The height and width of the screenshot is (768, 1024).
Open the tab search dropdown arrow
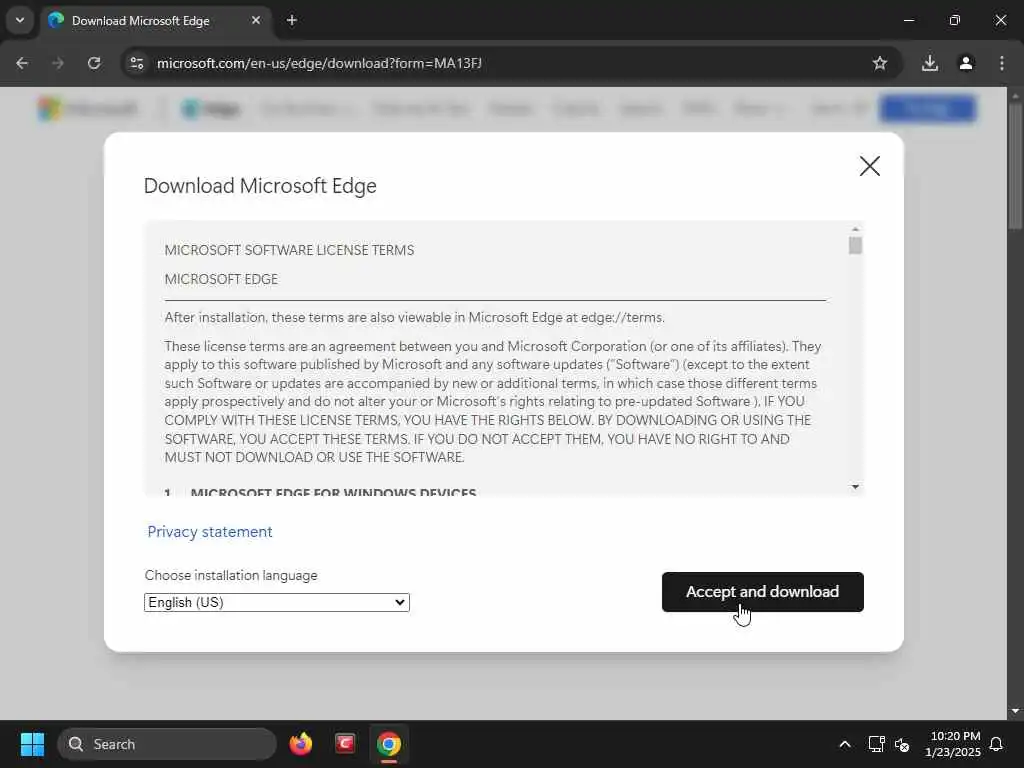(20, 20)
